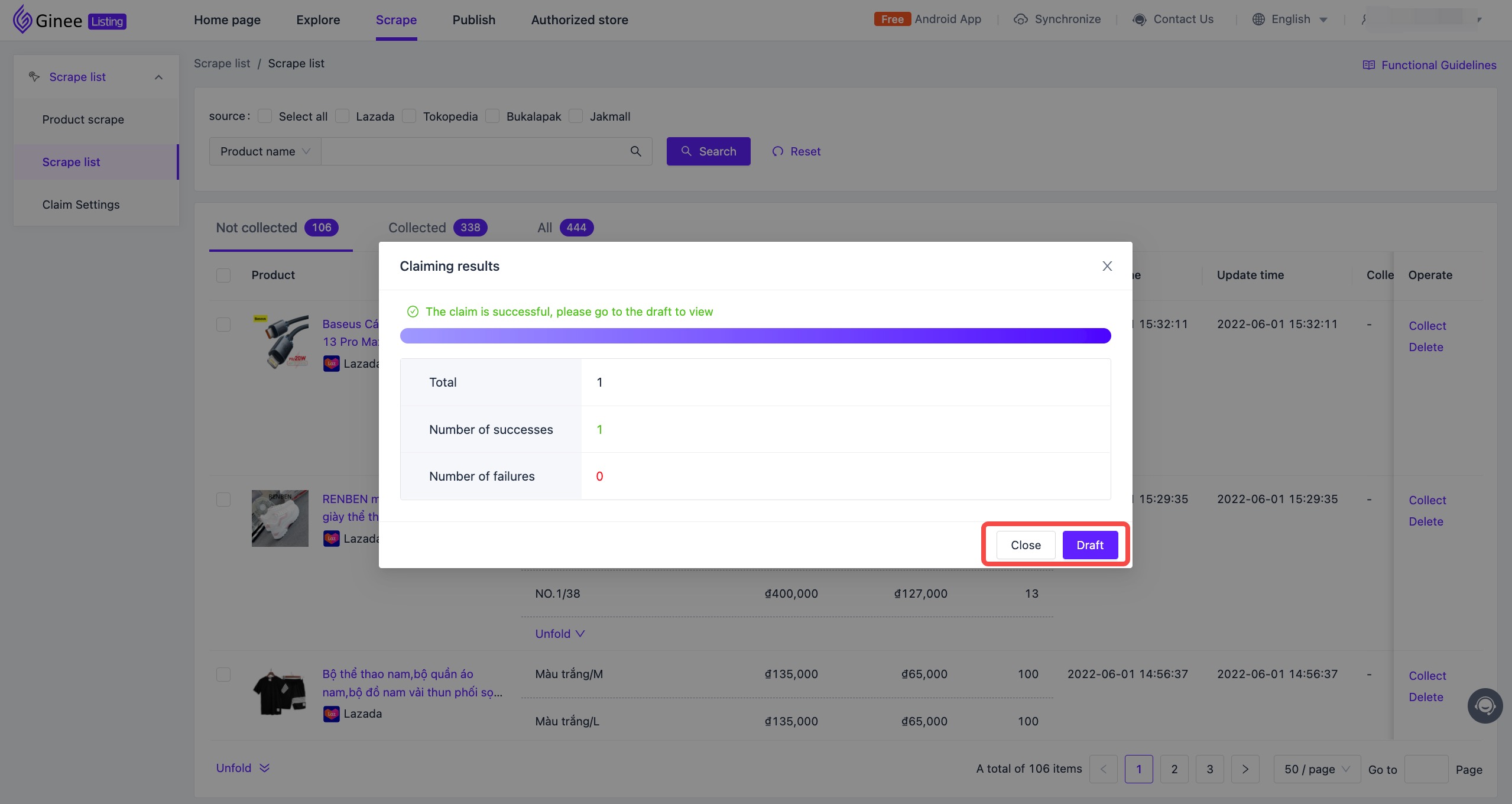This screenshot has width=1512, height=804.
Task: Click Delete for the RENBEN product
Action: point(1426,521)
